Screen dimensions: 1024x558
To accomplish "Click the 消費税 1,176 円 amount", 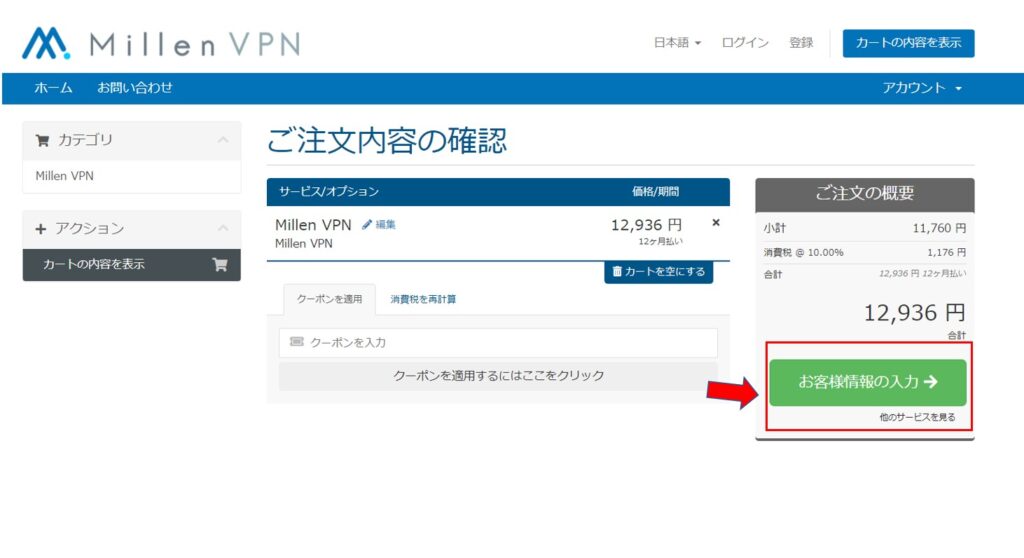I will 946,252.
